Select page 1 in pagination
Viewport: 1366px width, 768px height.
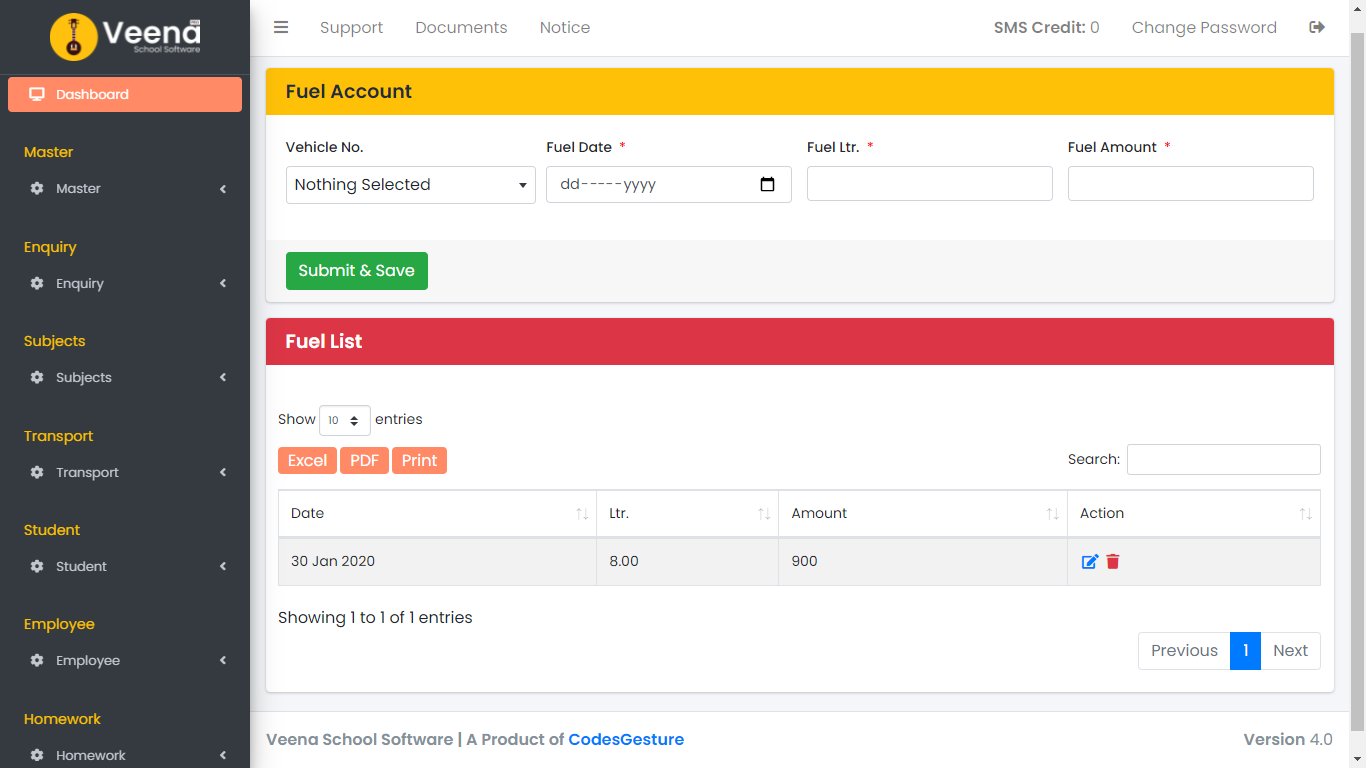pyautogui.click(x=1245, y=651)
